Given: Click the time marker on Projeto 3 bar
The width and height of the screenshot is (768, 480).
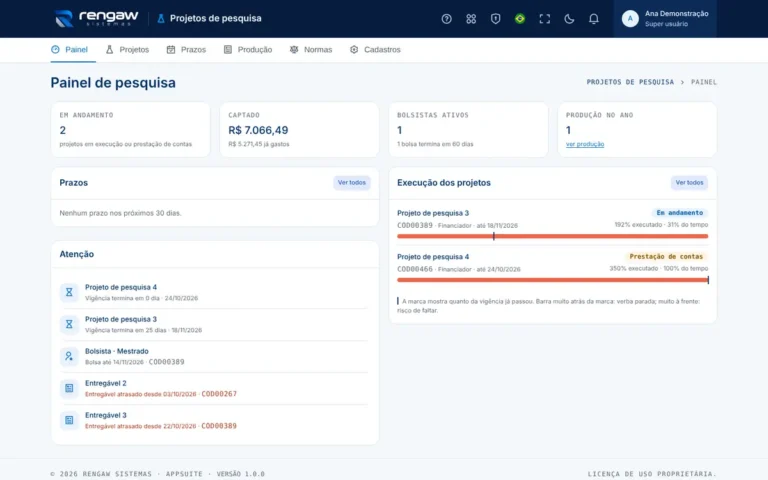Looking at the screenshot, I should (494, 236).
